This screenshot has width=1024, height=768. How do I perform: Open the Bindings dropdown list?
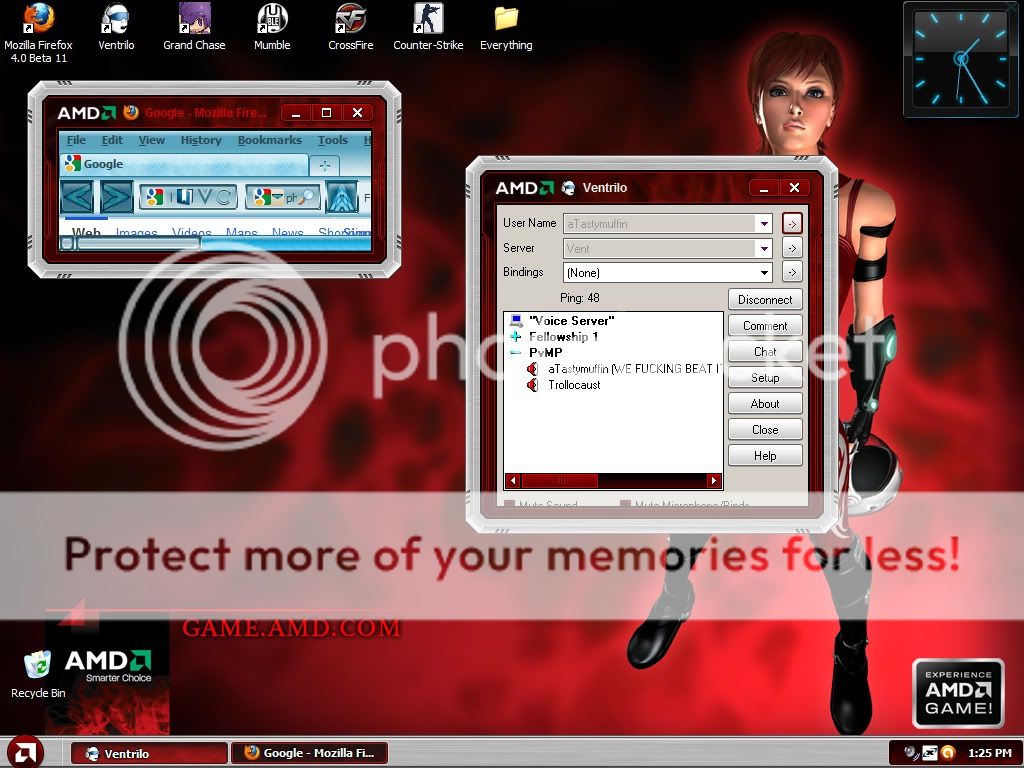[x=764, y=272]
